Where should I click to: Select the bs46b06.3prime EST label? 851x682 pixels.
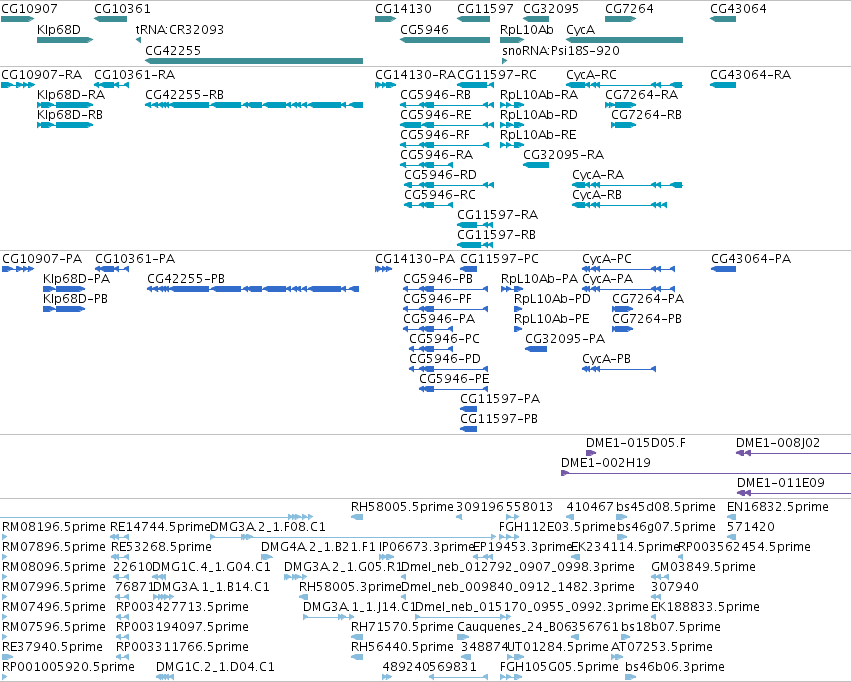point(675,666)
